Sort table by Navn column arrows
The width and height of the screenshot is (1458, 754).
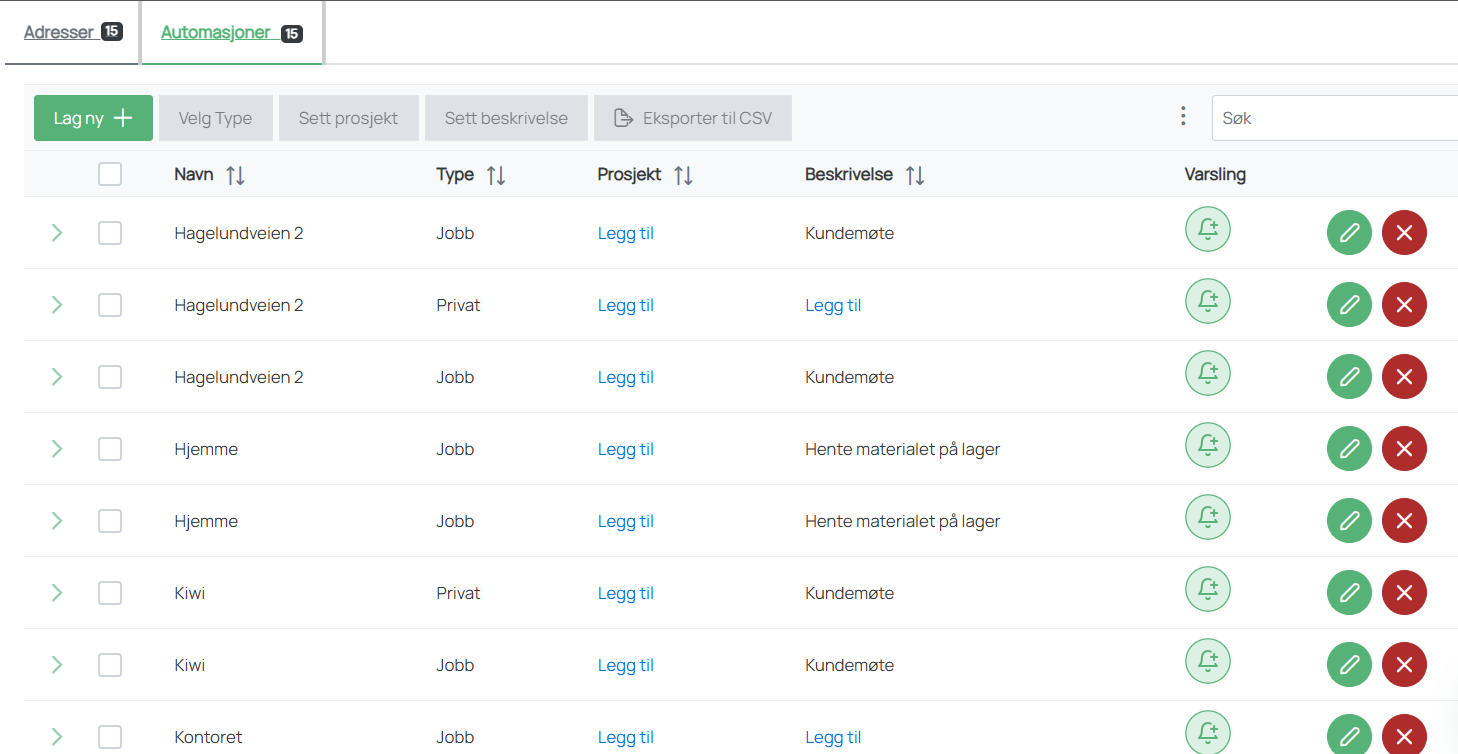click(x=235, y=175)
